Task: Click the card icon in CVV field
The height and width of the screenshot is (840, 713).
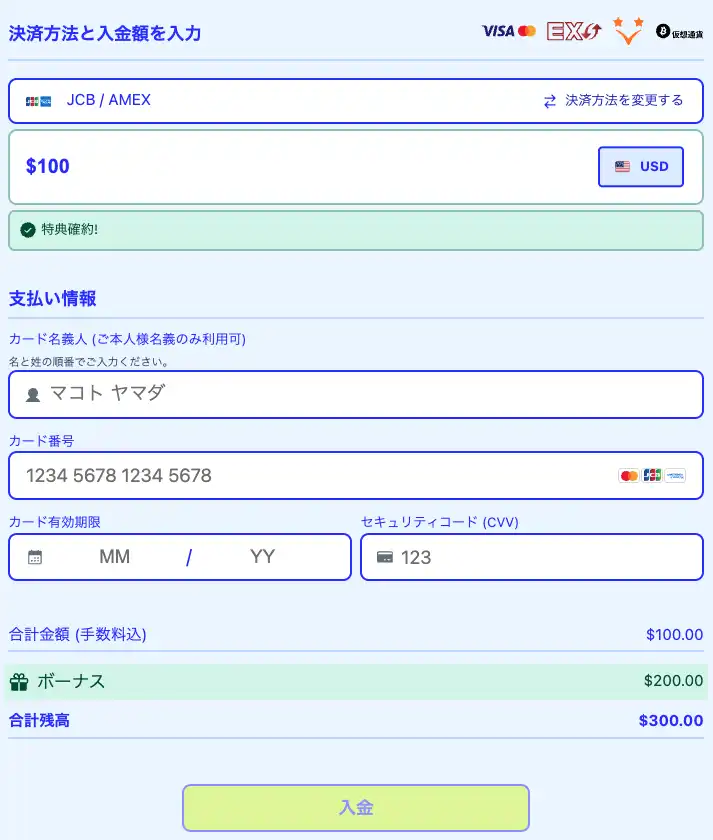Action: coord(385,558)
